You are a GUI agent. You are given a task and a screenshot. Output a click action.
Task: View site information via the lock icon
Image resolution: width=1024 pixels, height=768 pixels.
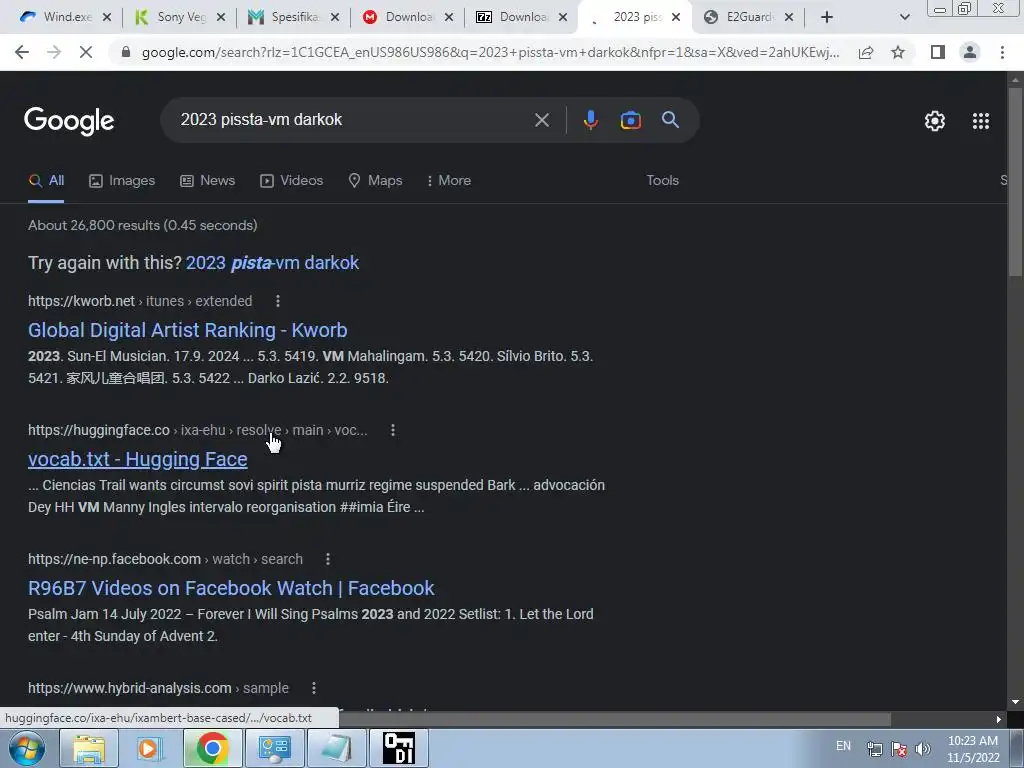click(126, 52)
